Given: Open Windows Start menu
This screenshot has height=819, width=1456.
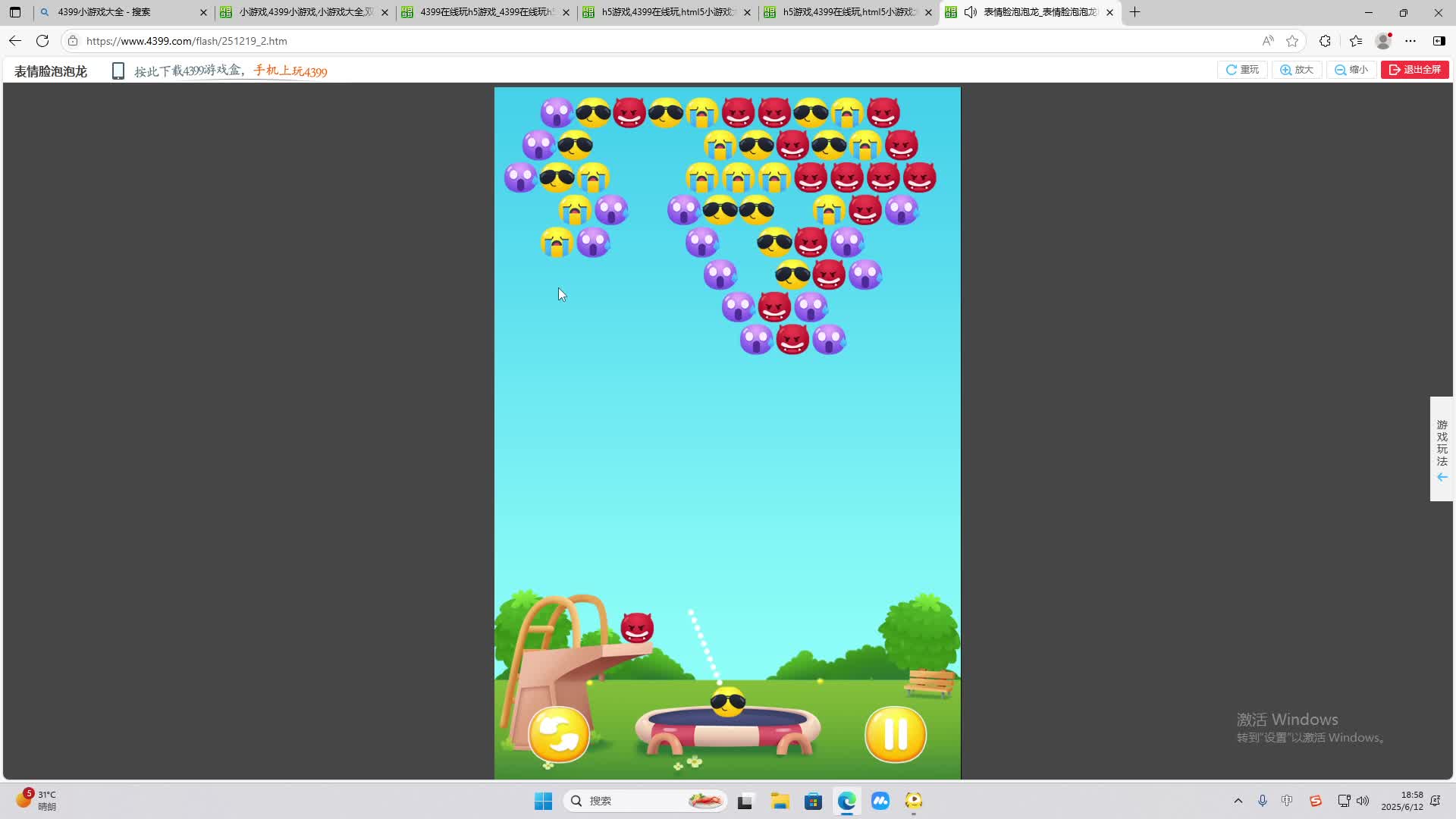Looking at the screenshot, I should (543, 801).
